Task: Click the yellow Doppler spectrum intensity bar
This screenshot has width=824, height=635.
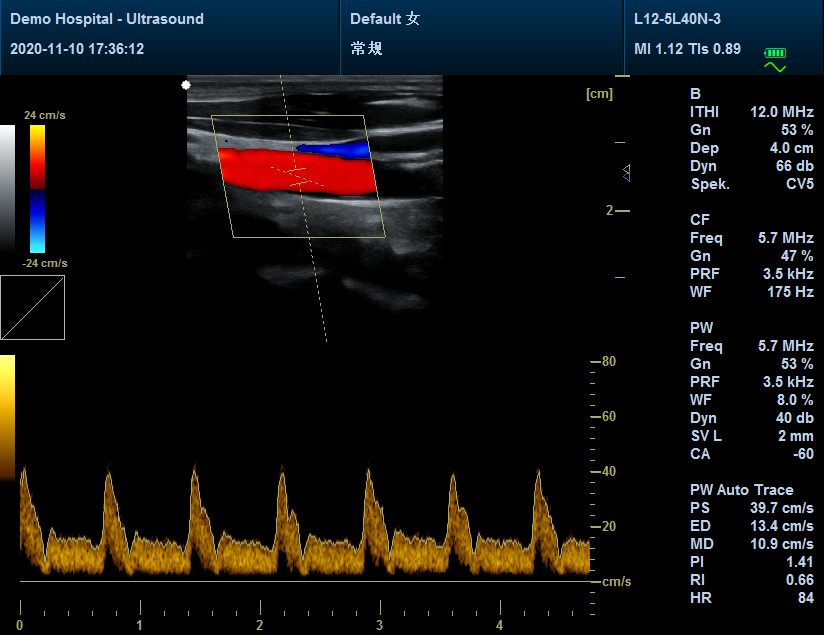Action: coord(7,416)
